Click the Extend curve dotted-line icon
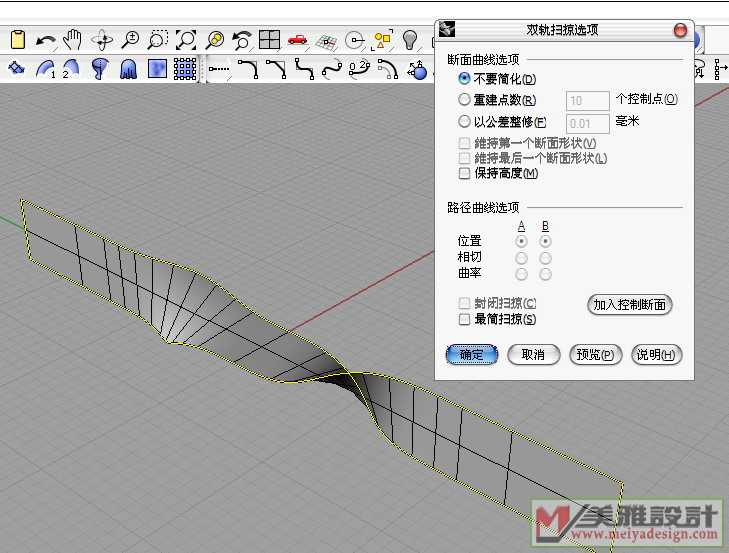Viewport: 729px width, 553px height. pos(219,69)
